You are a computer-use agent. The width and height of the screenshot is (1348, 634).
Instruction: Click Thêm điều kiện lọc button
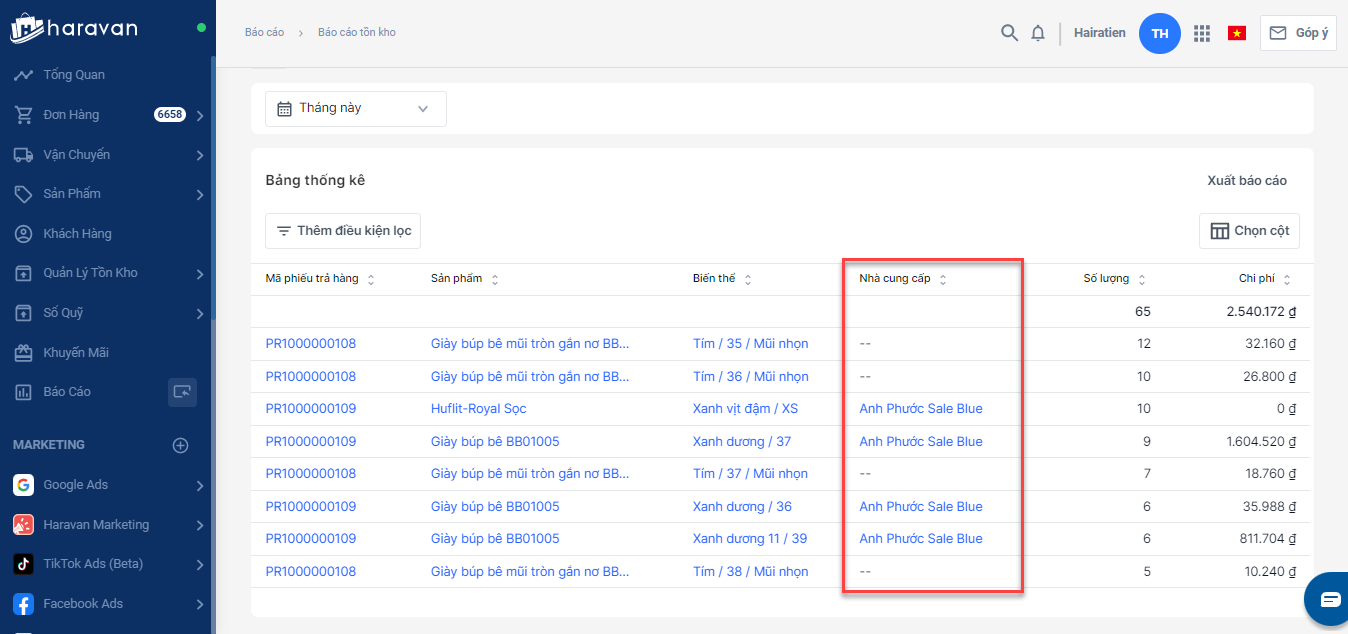(x=343, y=231)
